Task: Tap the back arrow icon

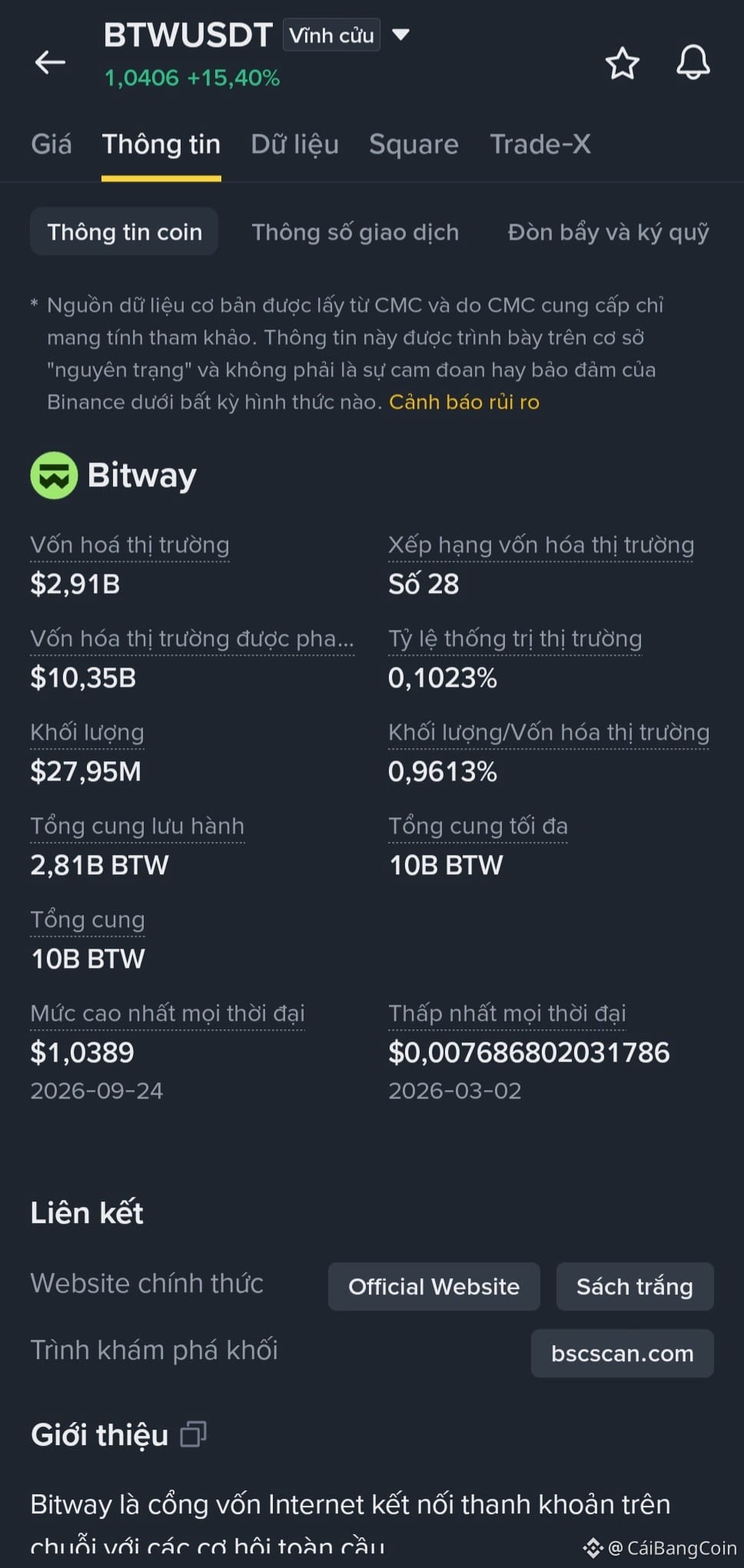Action: pos(51,62)
